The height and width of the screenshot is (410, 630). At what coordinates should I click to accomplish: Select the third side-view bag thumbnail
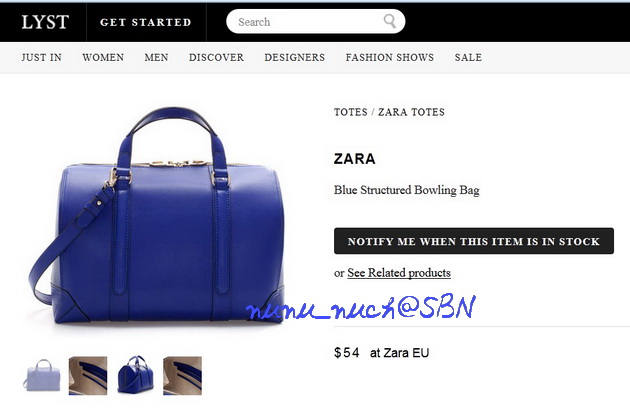point(135,375)
